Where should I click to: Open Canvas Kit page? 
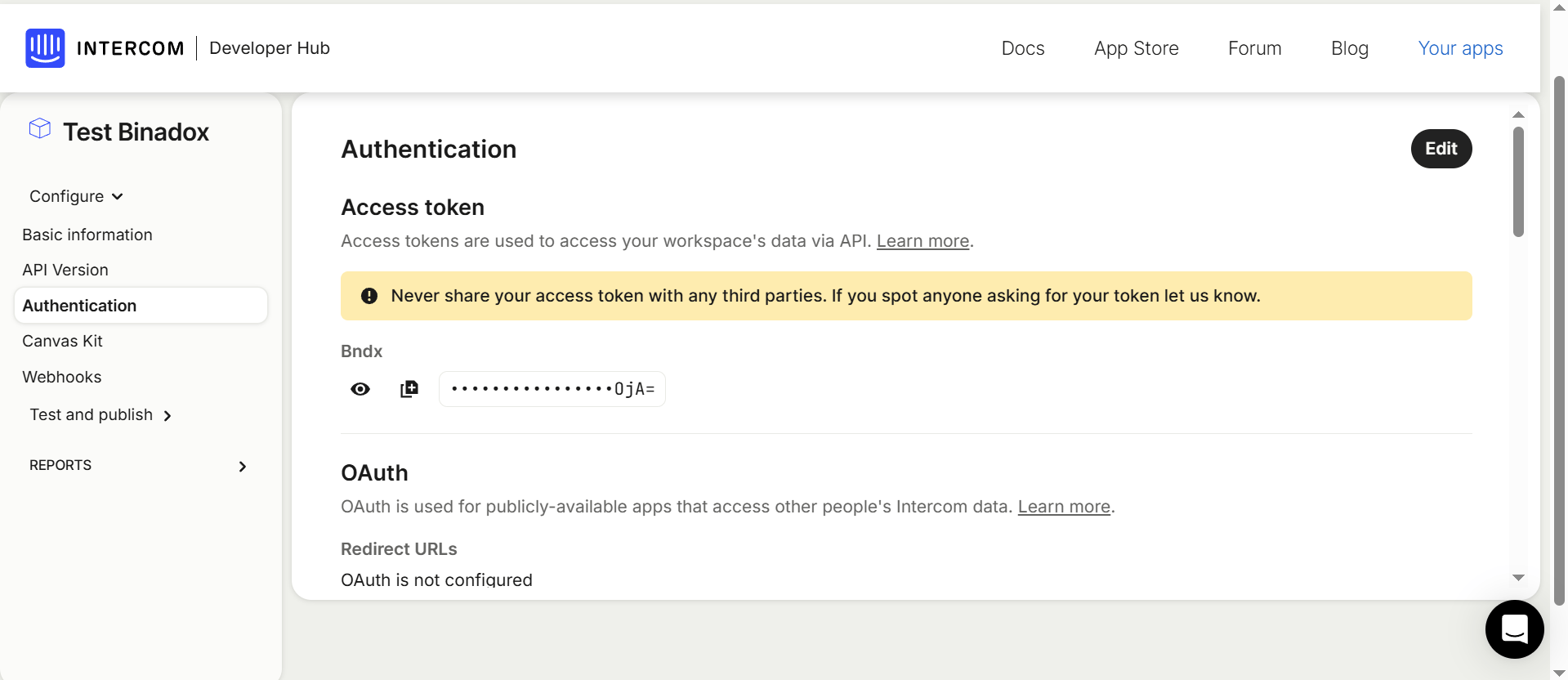62,341
